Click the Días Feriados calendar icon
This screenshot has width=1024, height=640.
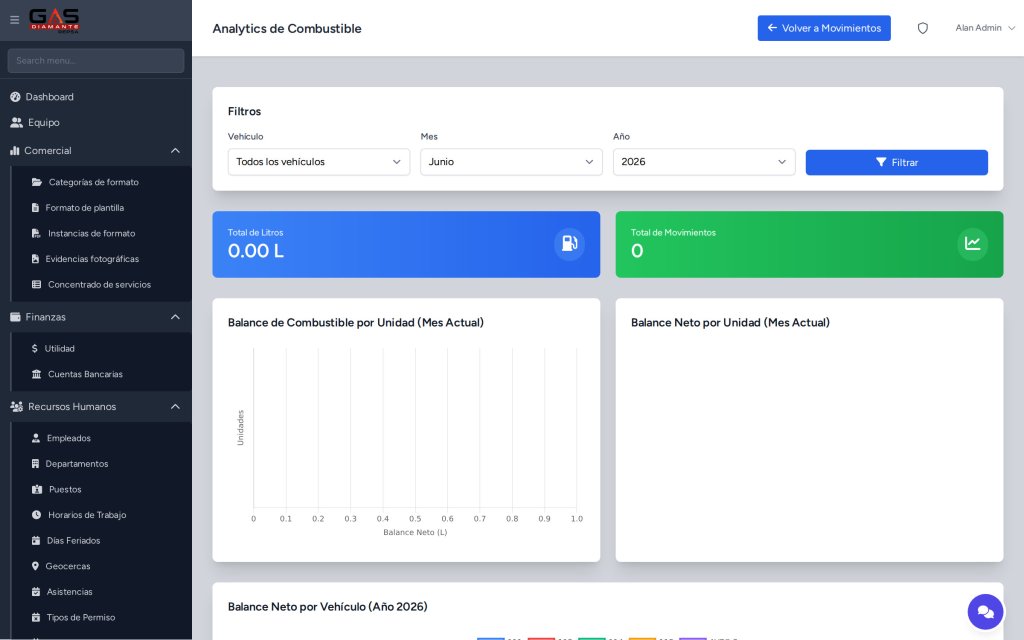tap(36, 541)
